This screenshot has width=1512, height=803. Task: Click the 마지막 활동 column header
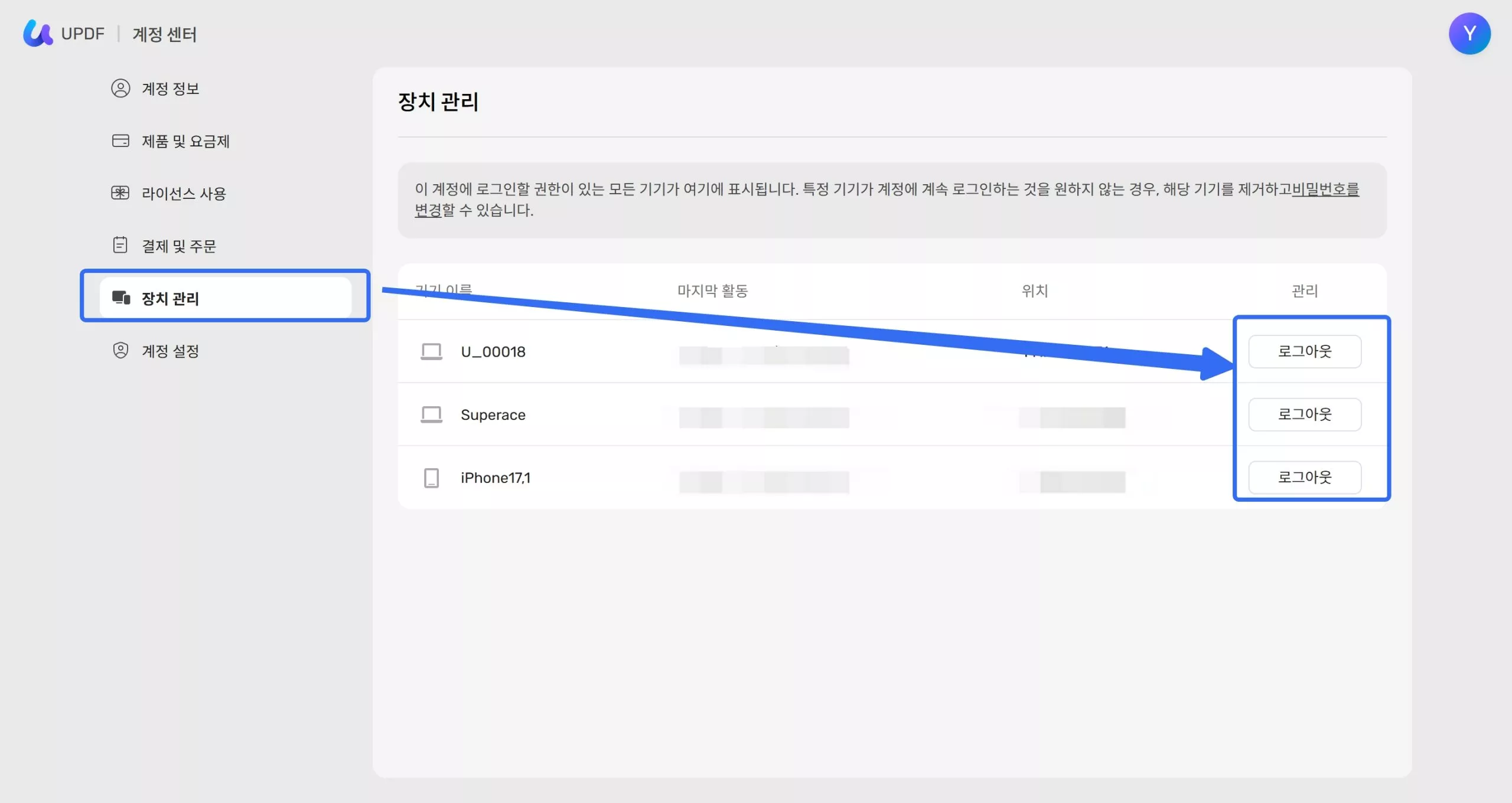712,290
